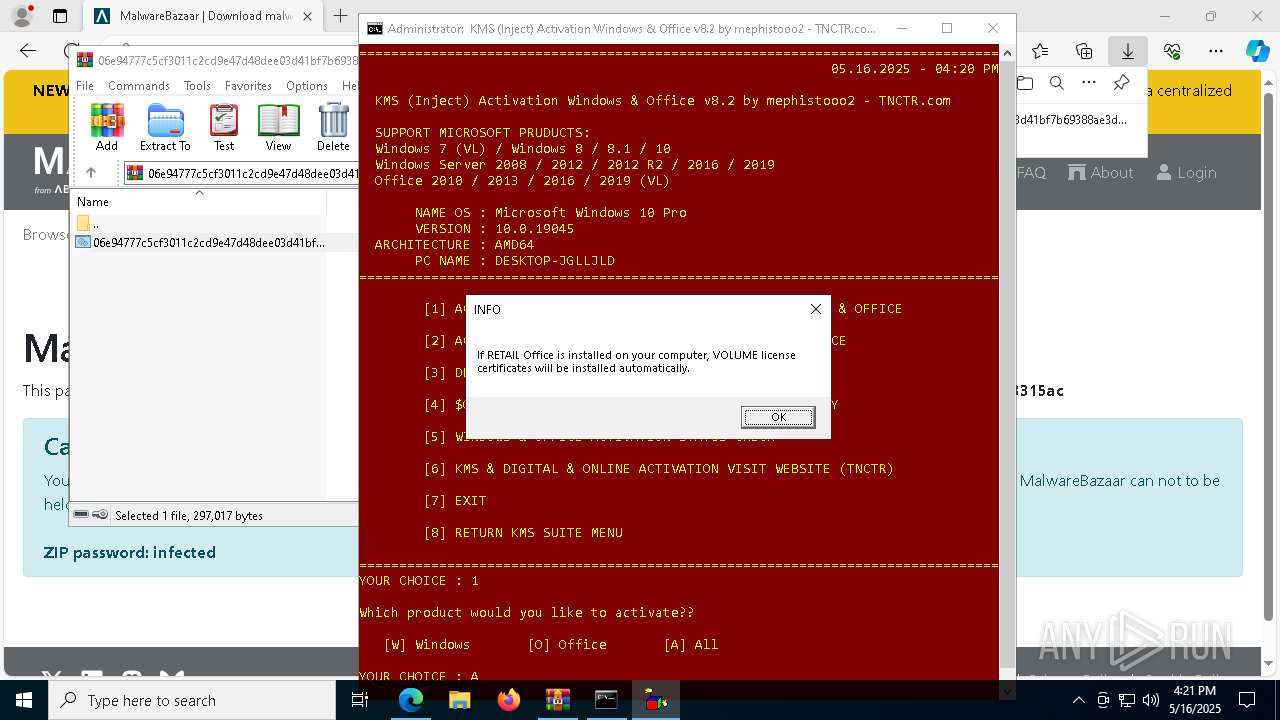Click the View icon in WinRAR
The height and width of the screenshot is (720, 1280).
coord(278,128)
